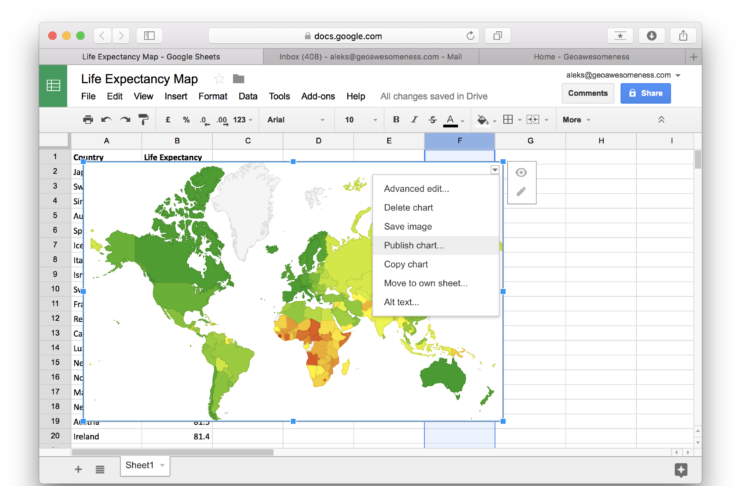Open the all sheets list icon

pyautogui.click(x=100, y=468)
